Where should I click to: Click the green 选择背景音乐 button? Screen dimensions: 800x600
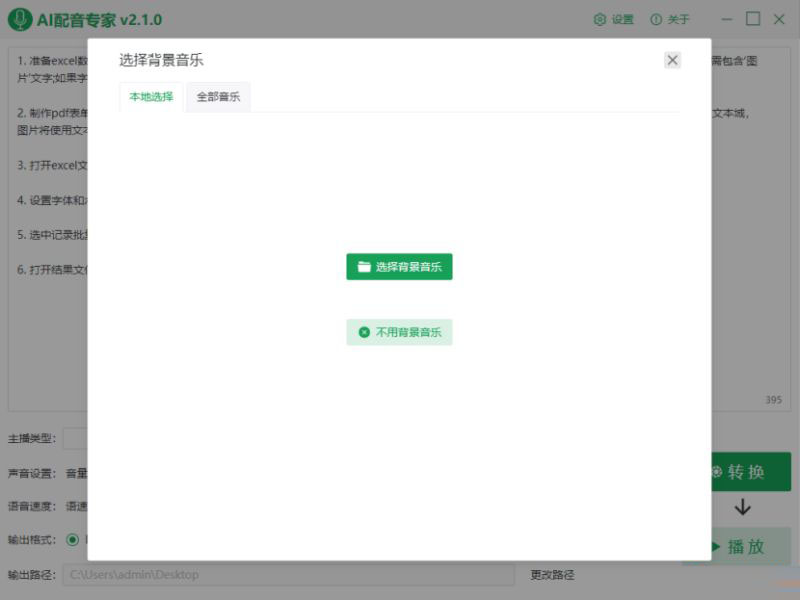click(399, 266)
